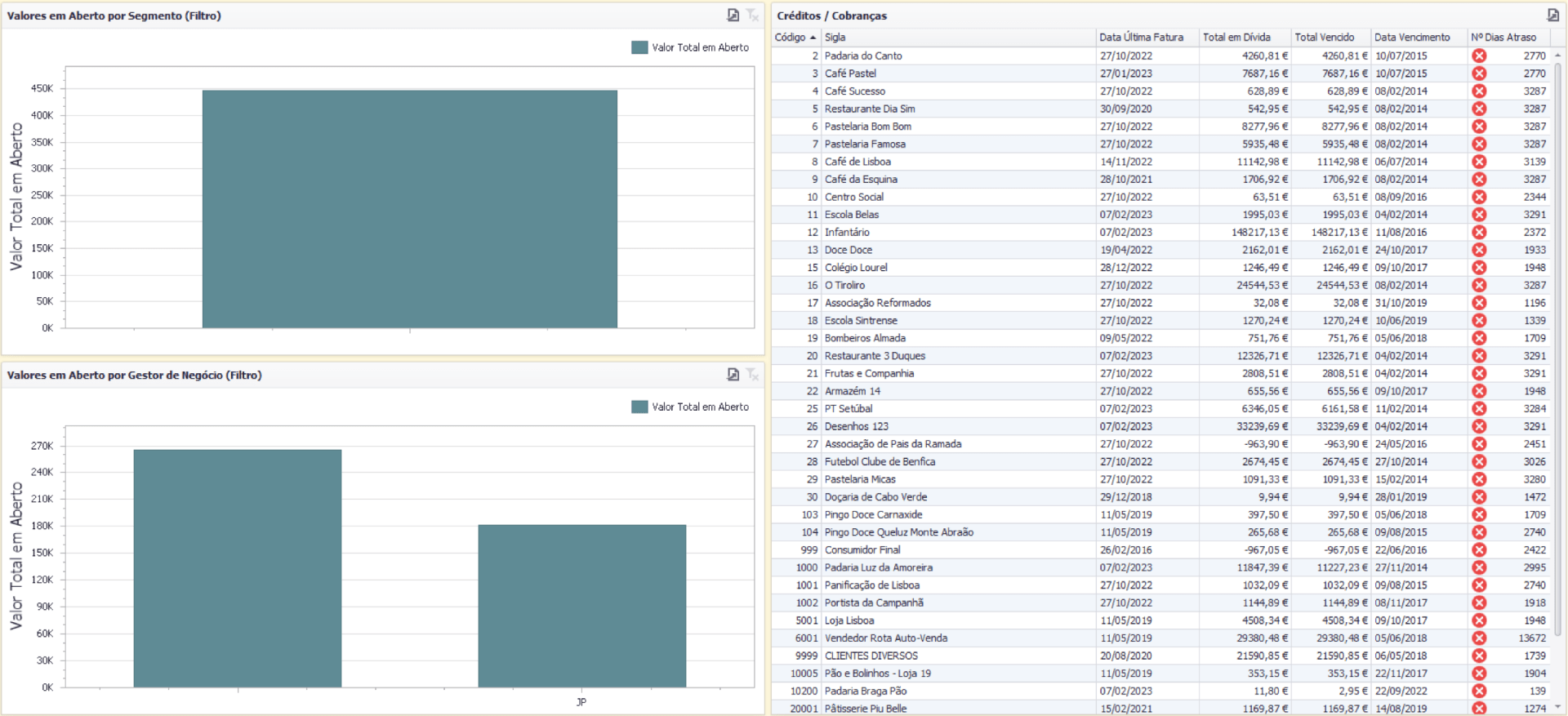The height and width of the screenshot is (716, 1568).
Task: Click the red overdue icon for Infantário row
Action: click(1479, 232)
